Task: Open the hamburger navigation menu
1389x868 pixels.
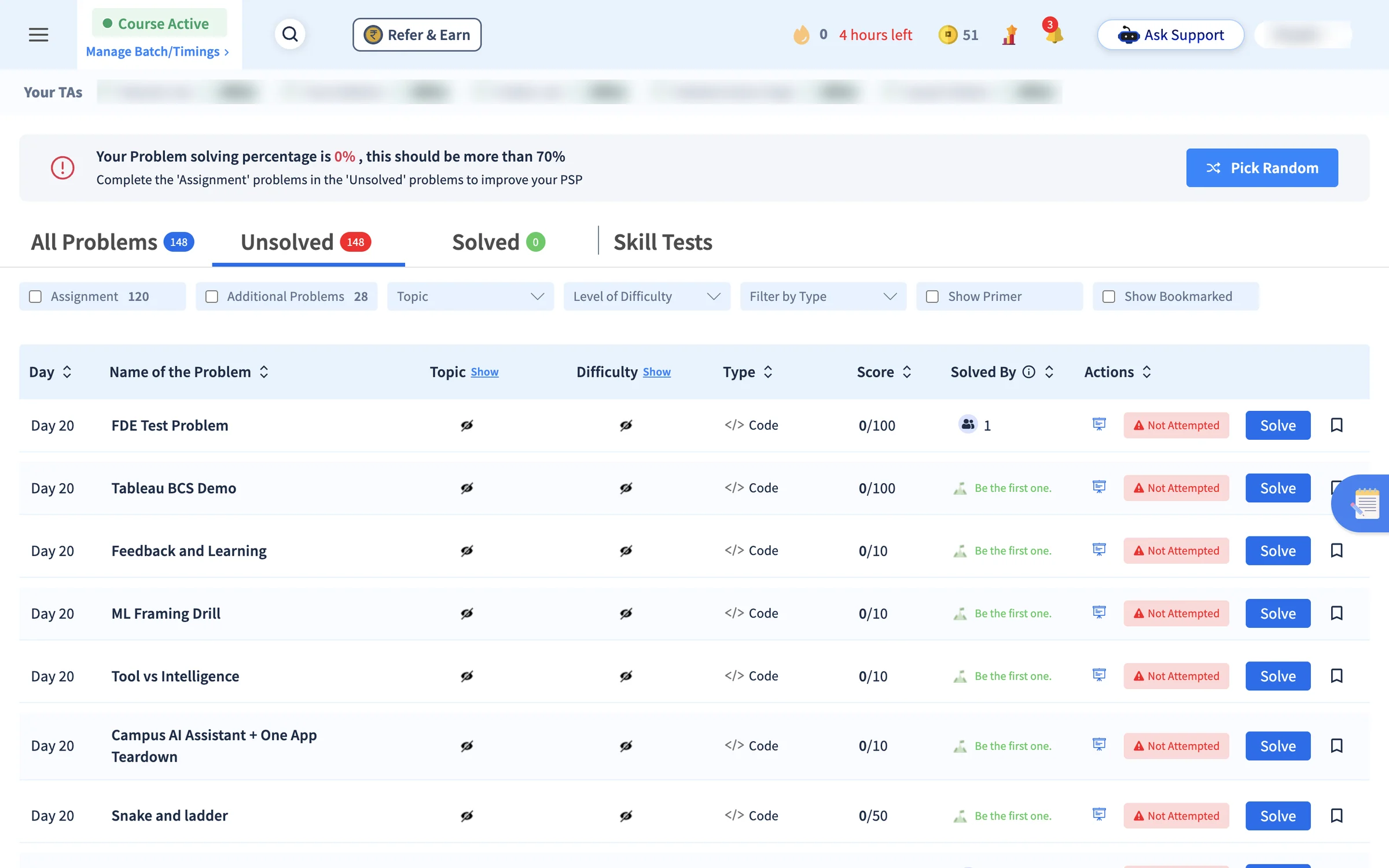Action: [x=38, y=35]
